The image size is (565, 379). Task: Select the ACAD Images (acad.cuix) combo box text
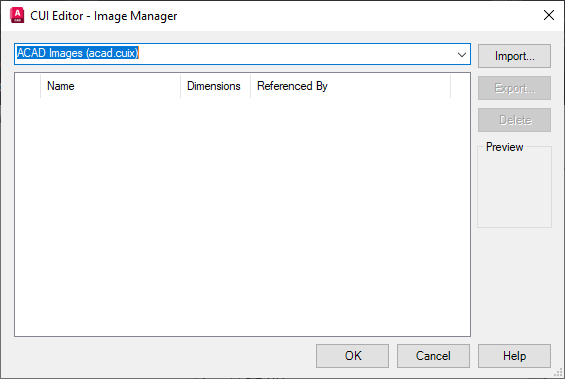78,53
